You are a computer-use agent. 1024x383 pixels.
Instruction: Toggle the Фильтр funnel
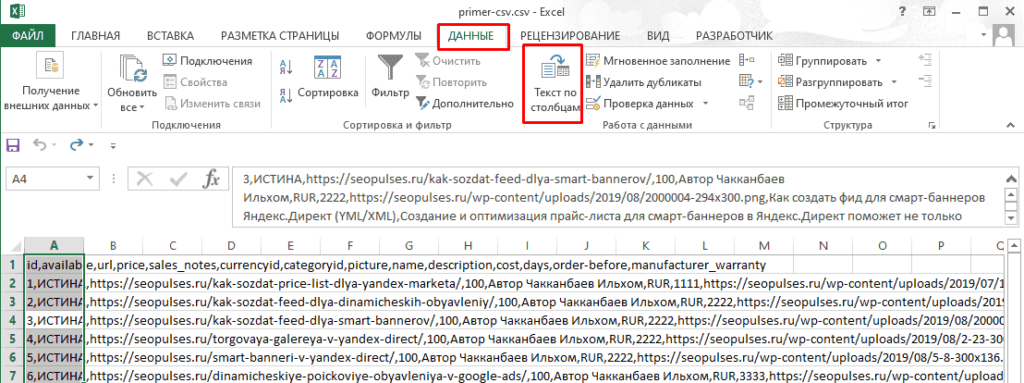click(390, 78)
